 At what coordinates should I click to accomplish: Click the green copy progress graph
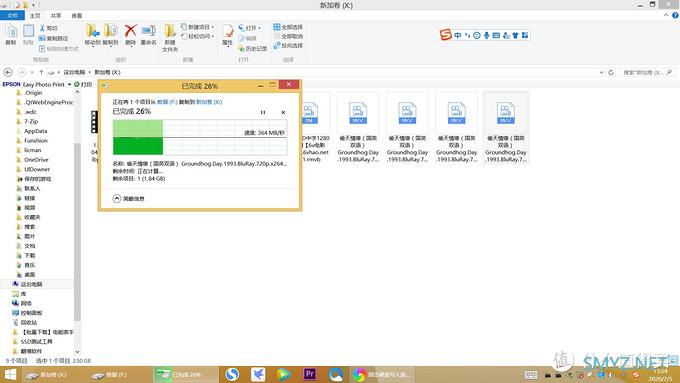coord(199,137)
